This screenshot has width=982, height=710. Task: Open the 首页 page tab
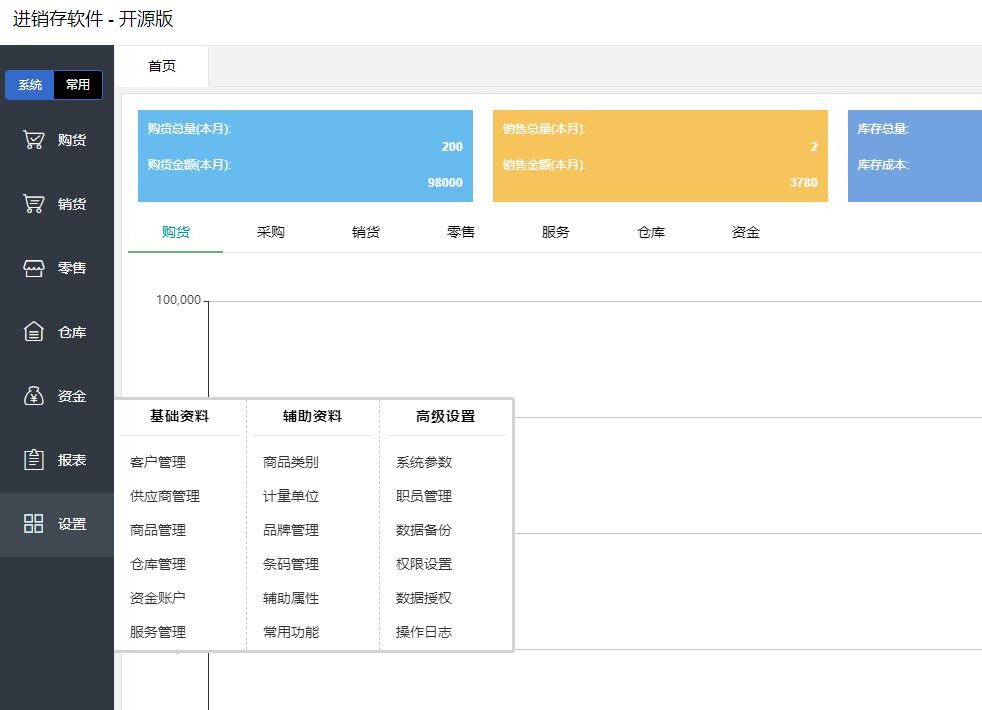(162, 66)
